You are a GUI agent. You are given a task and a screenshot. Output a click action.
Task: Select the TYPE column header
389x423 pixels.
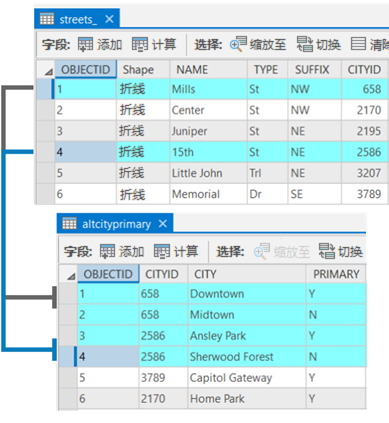(267, 69)
